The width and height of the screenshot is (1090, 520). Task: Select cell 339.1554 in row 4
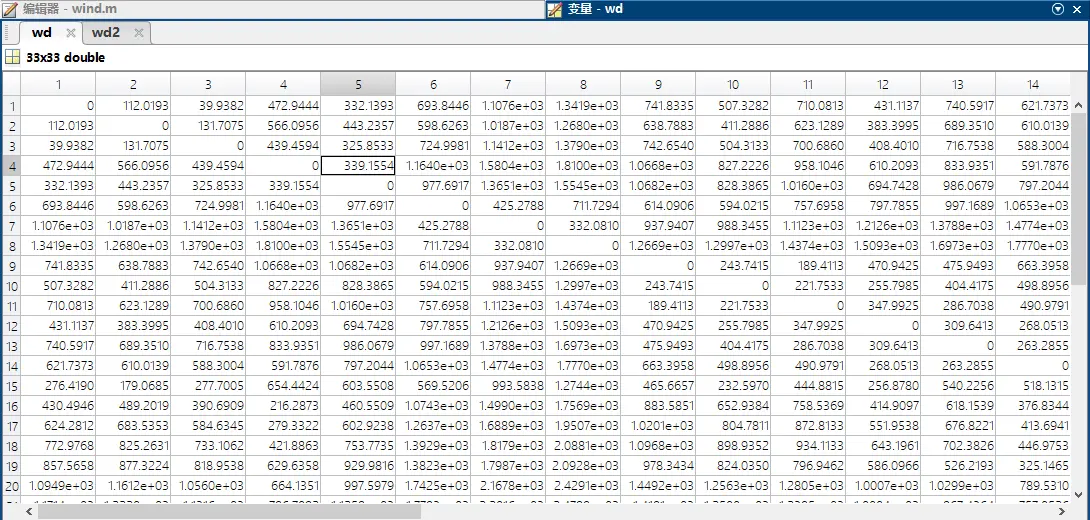click(x=358, y=166)
